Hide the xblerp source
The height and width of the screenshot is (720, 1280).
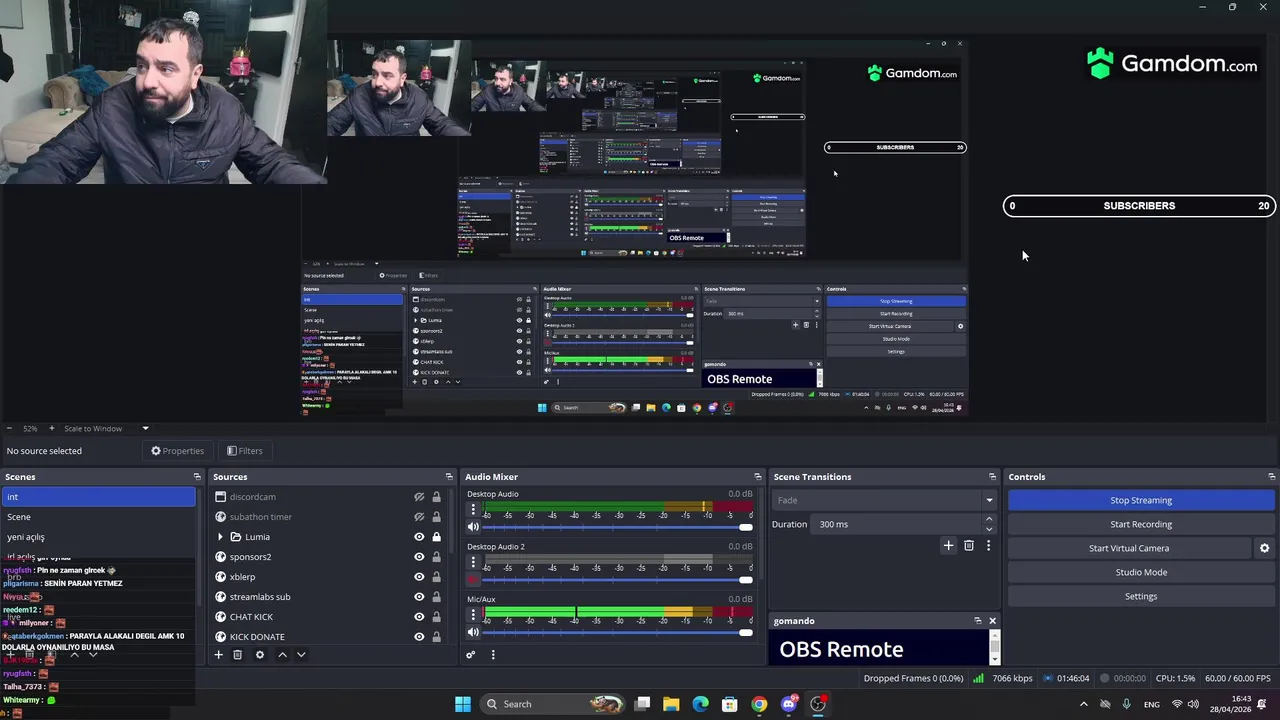click(419, 577)
